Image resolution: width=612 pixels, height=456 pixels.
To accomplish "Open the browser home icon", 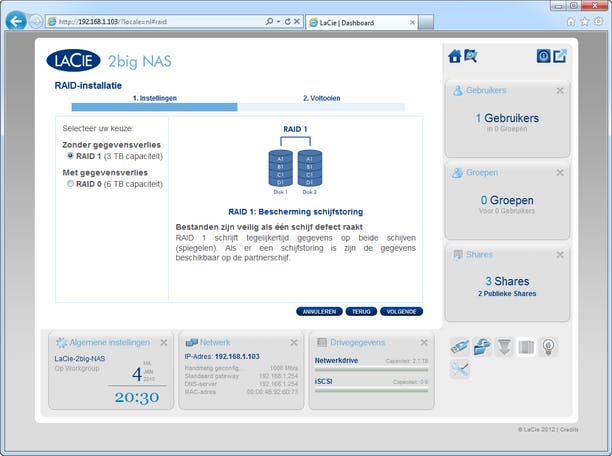I will point(571,21).
